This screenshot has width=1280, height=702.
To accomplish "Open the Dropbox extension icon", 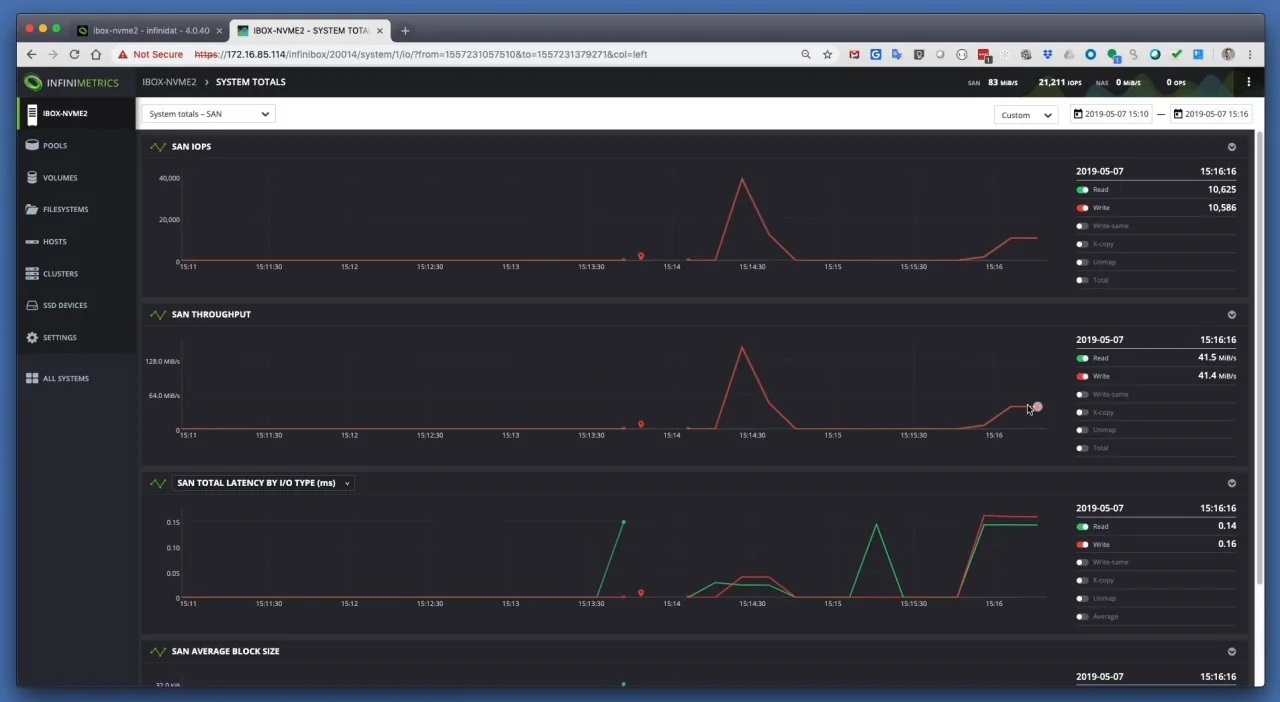I will tap(1048, 54).
